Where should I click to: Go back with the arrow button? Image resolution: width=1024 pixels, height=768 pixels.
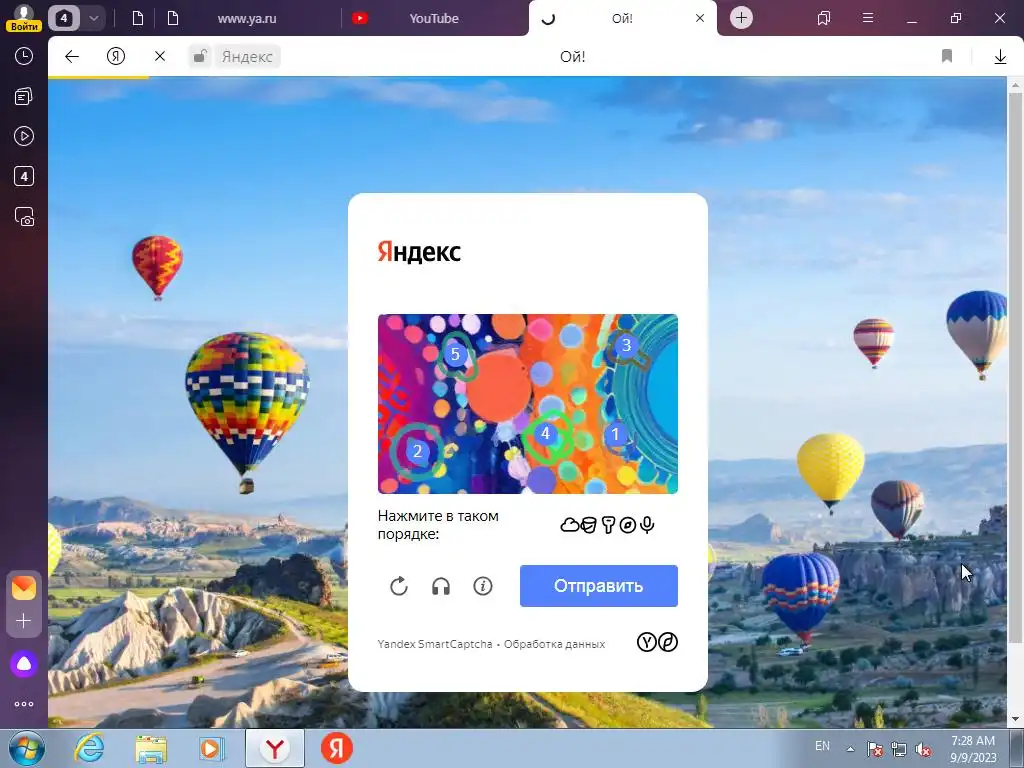pos(72,57)
